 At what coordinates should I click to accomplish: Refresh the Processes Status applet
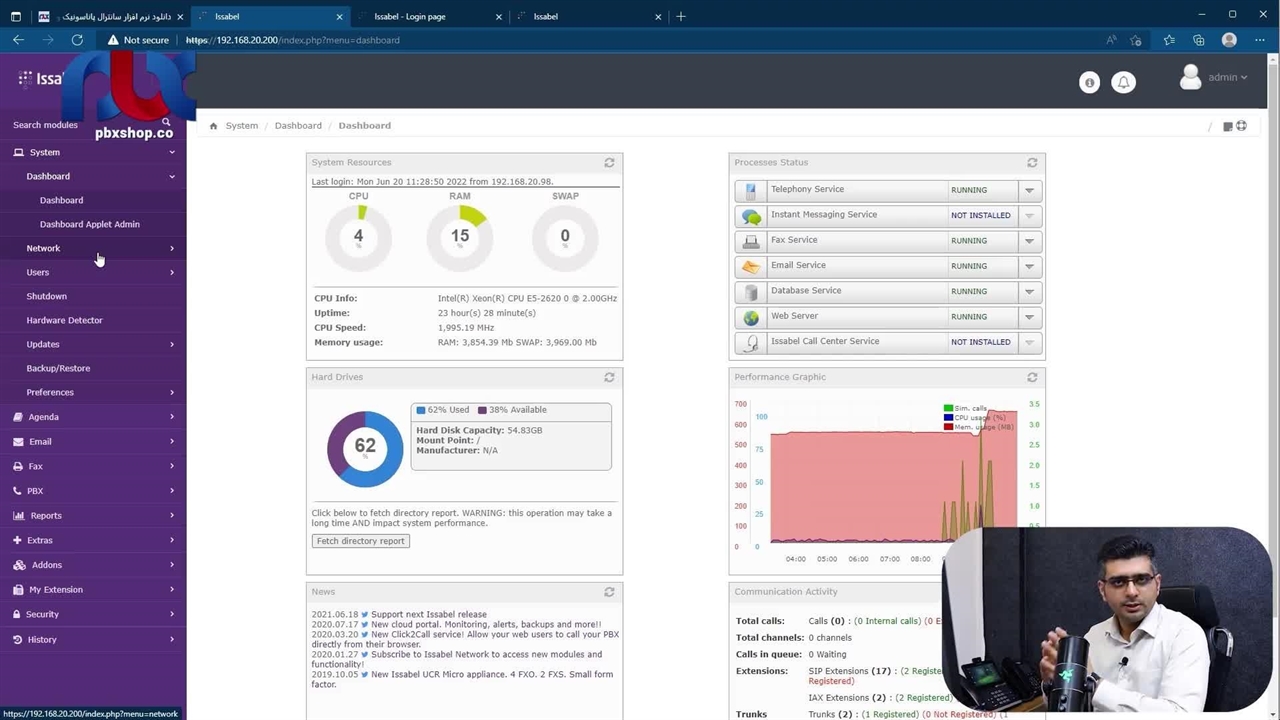pos(1032,163)
